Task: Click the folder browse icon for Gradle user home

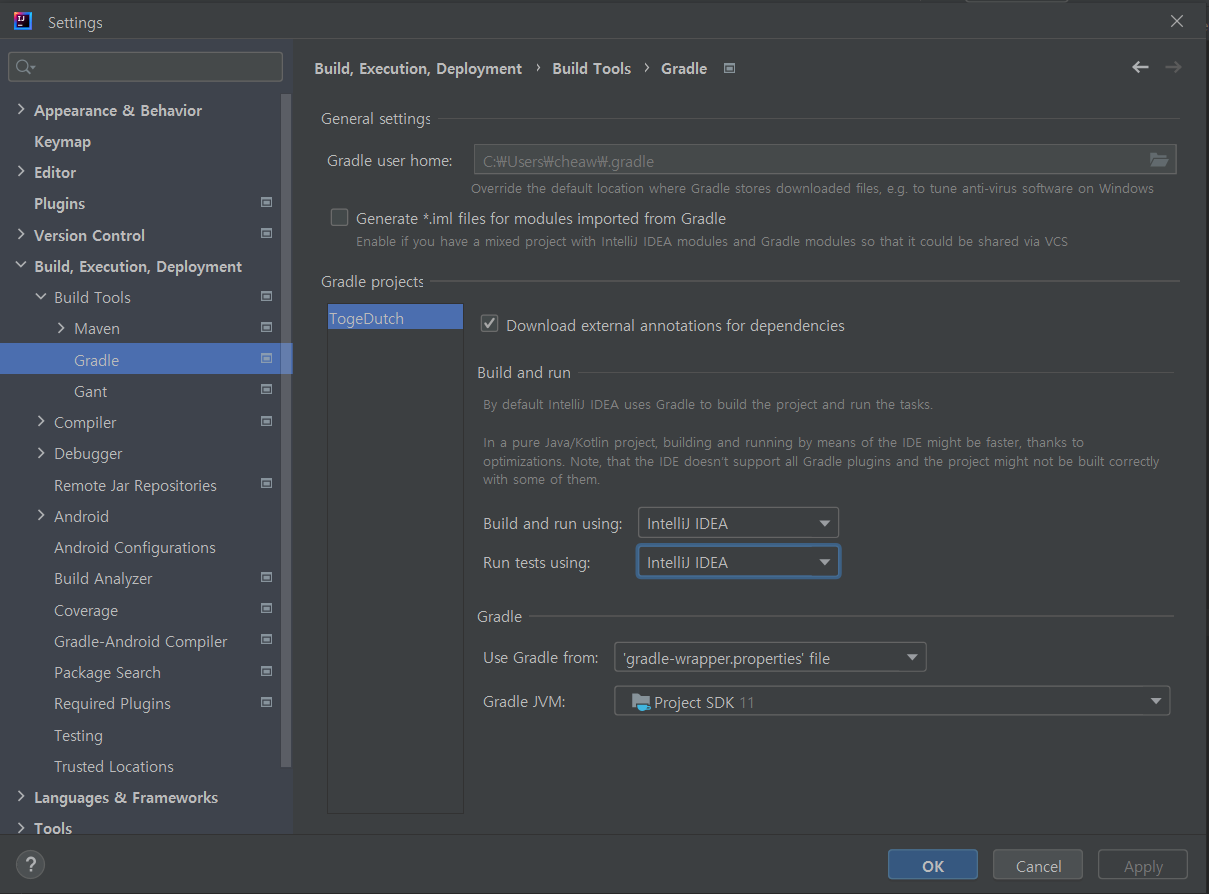Action: pos(1159,160)
